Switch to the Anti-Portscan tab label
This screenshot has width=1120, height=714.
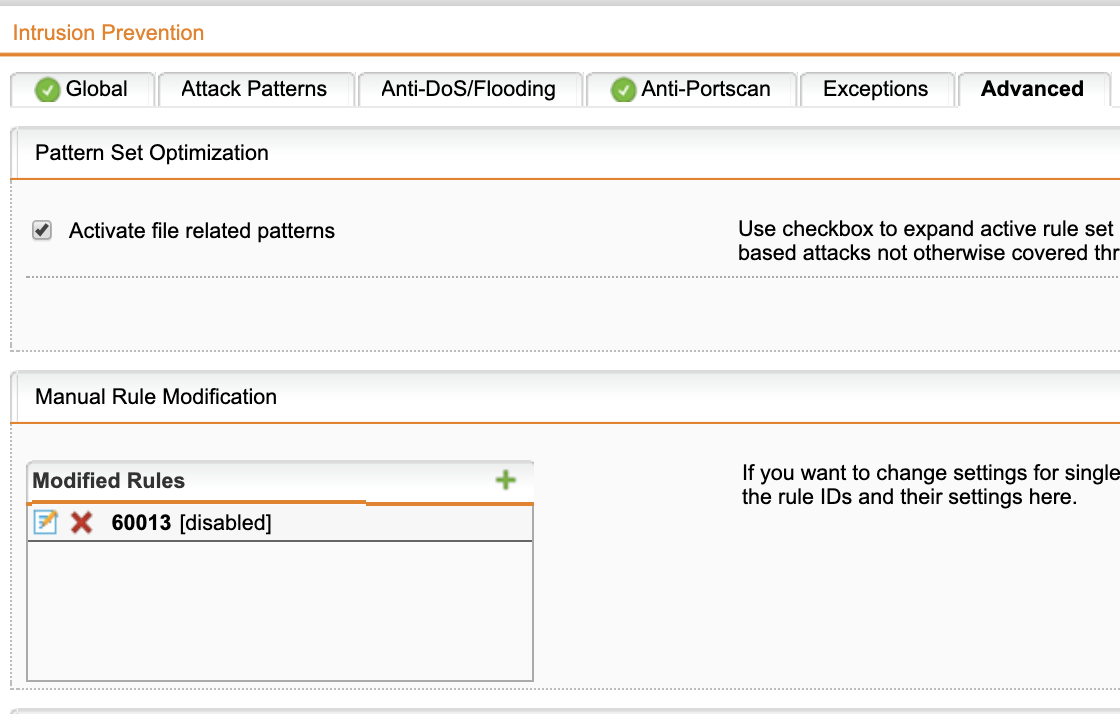[706, 89]
